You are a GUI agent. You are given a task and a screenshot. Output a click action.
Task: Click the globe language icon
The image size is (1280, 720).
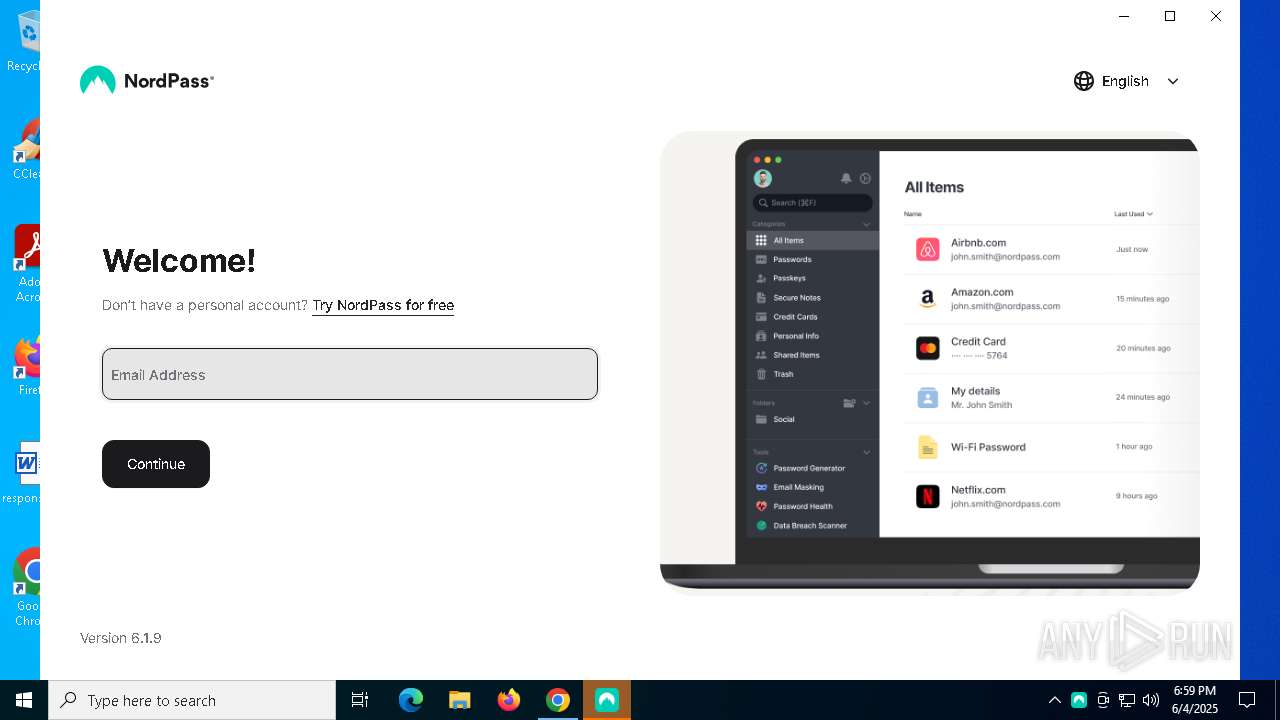[1084, 81]
